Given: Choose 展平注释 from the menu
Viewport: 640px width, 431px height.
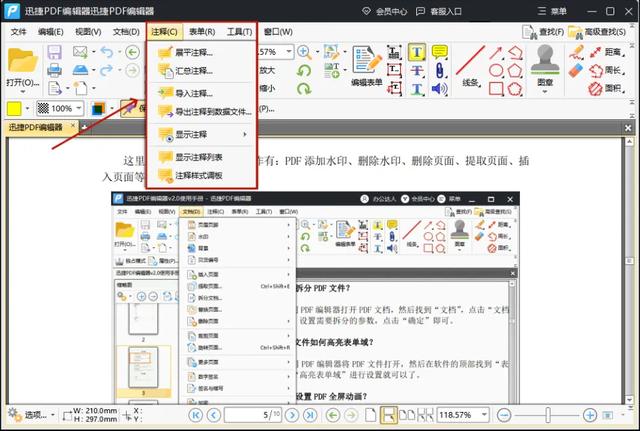Looking at the screenshot, I should coord(202,53).
